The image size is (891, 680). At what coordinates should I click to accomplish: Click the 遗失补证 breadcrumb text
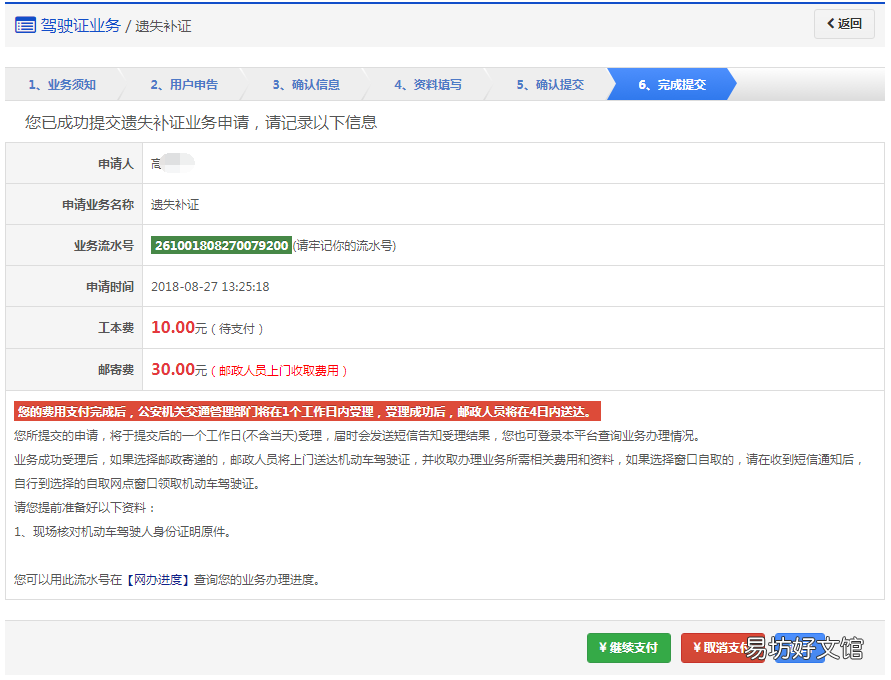point(163,26)
